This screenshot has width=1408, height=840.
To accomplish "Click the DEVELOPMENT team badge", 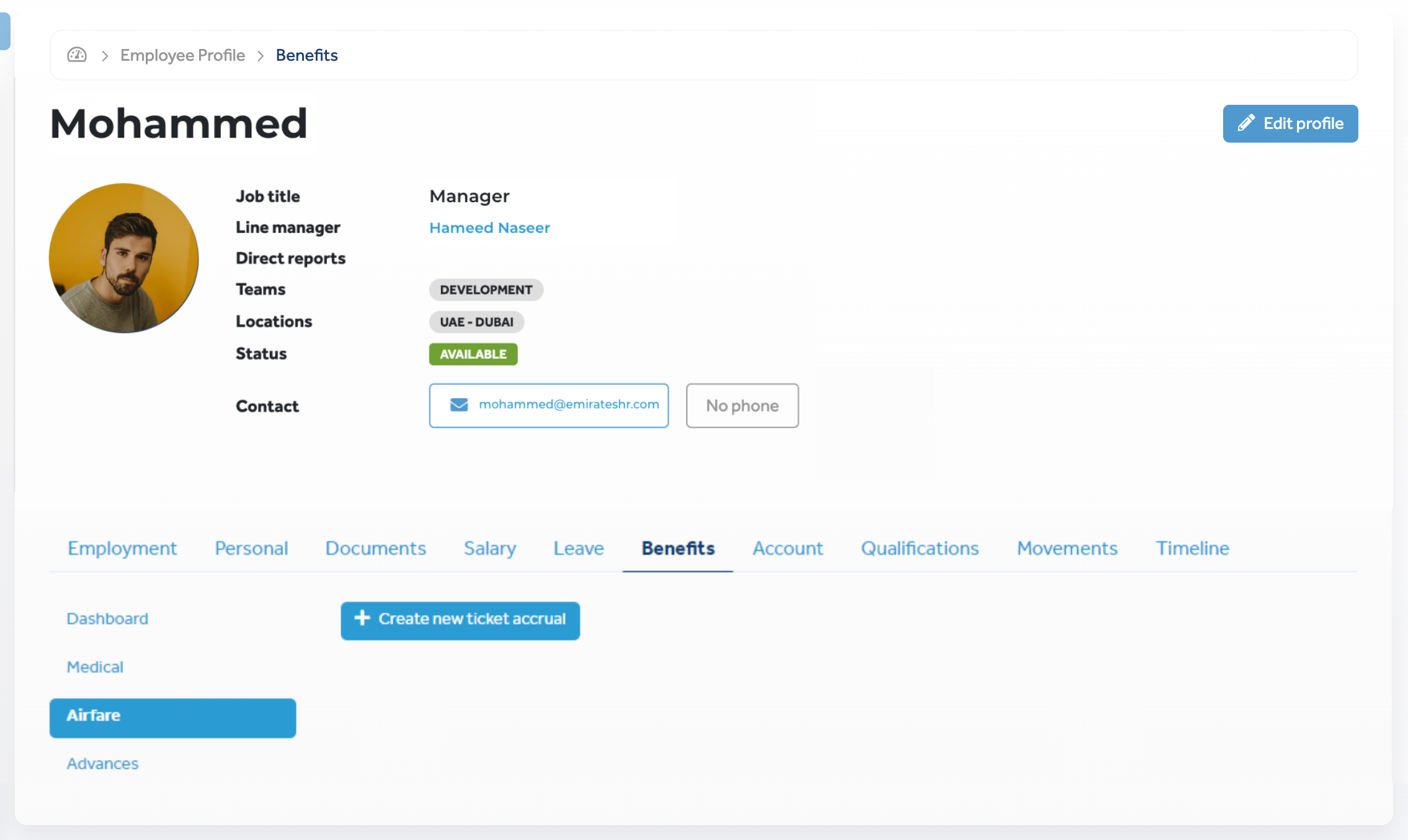I will coord(486,290).
